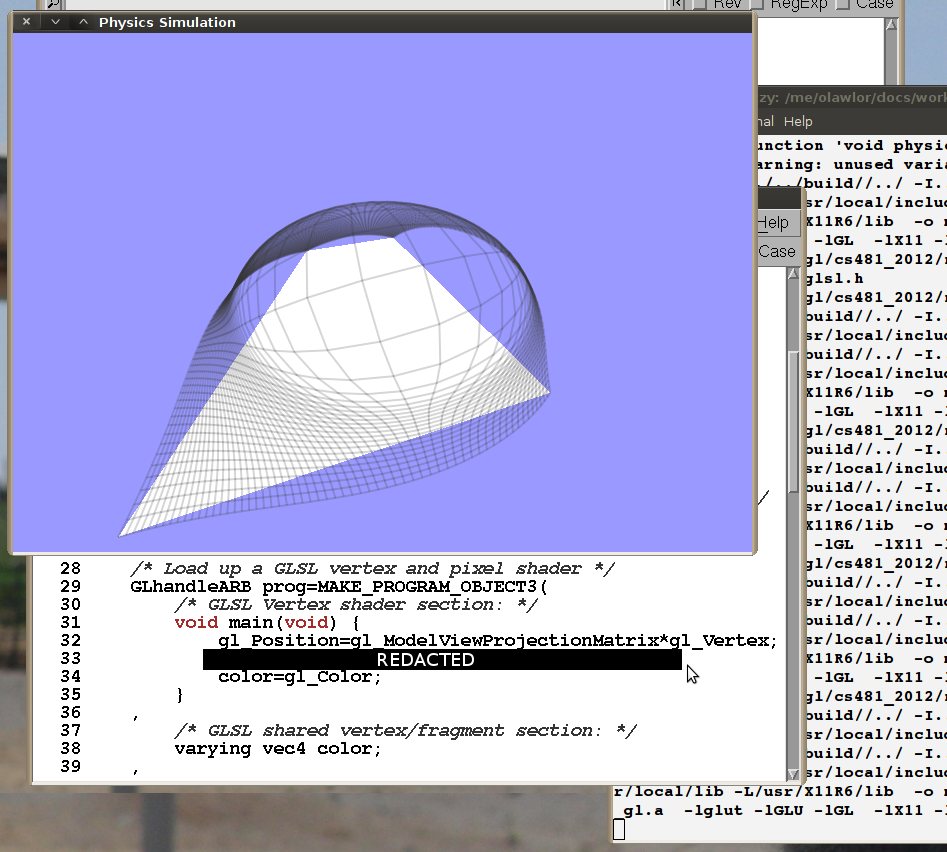
Task: Click the 'unused varia' warning line in terminal
Action: coord(852,164)
